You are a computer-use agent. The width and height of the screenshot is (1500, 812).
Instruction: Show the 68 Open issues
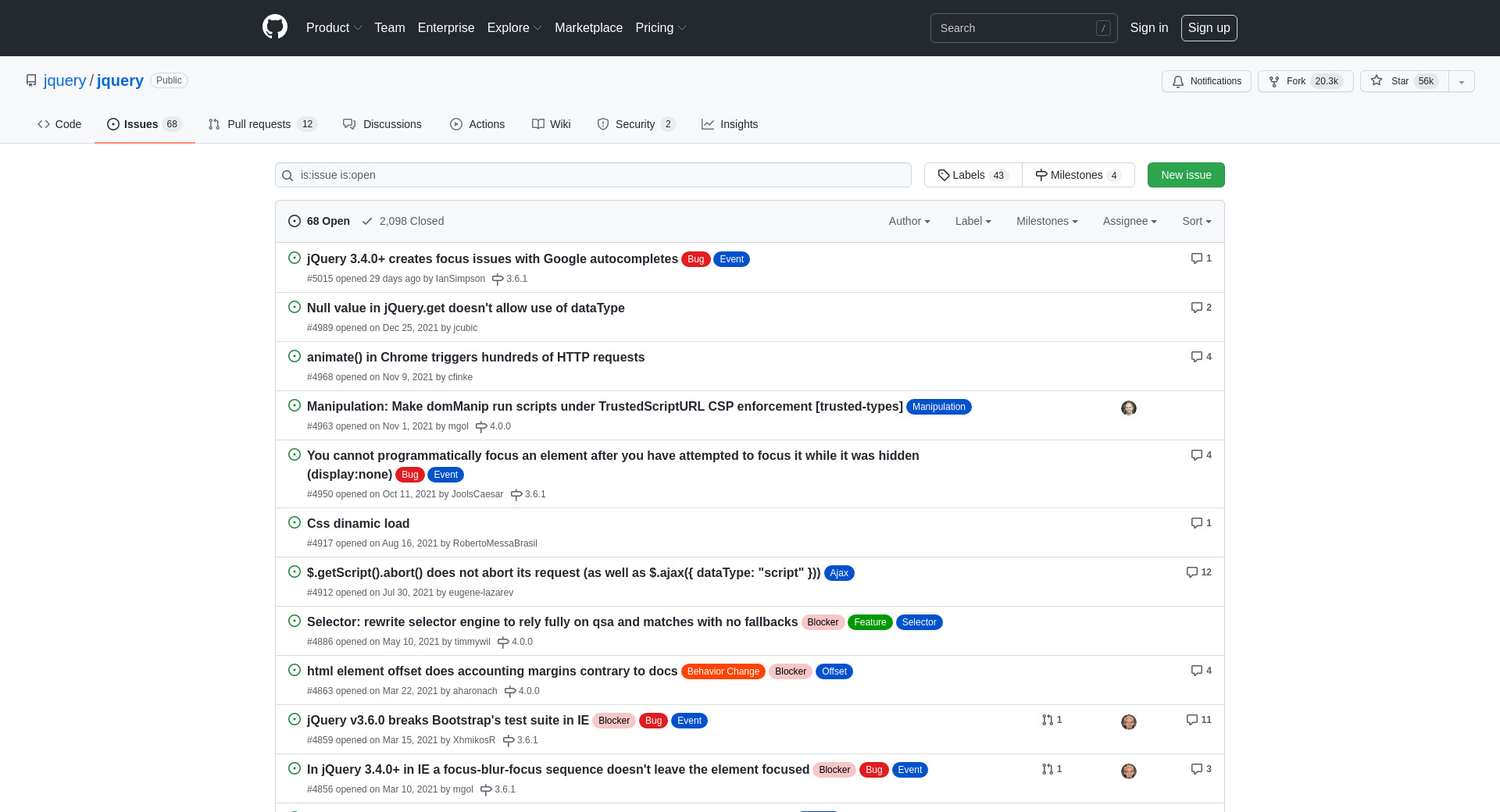(x=320, y=221)
